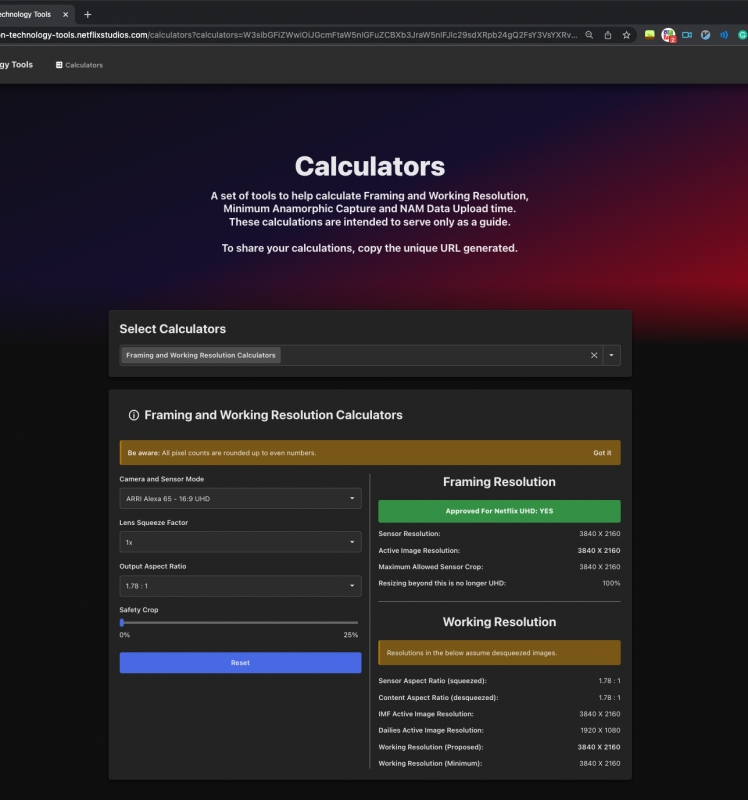Click the Technology Tools site title

16,65
